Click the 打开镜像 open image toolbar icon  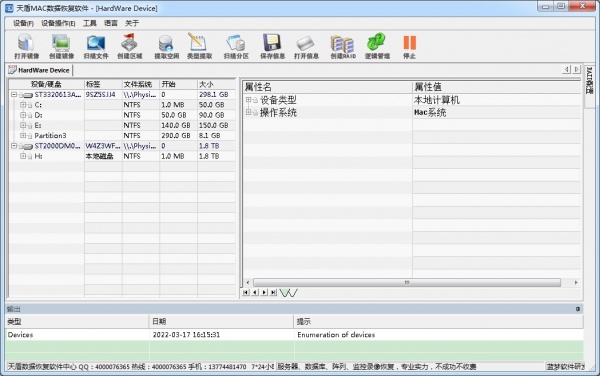pos(26,47)
